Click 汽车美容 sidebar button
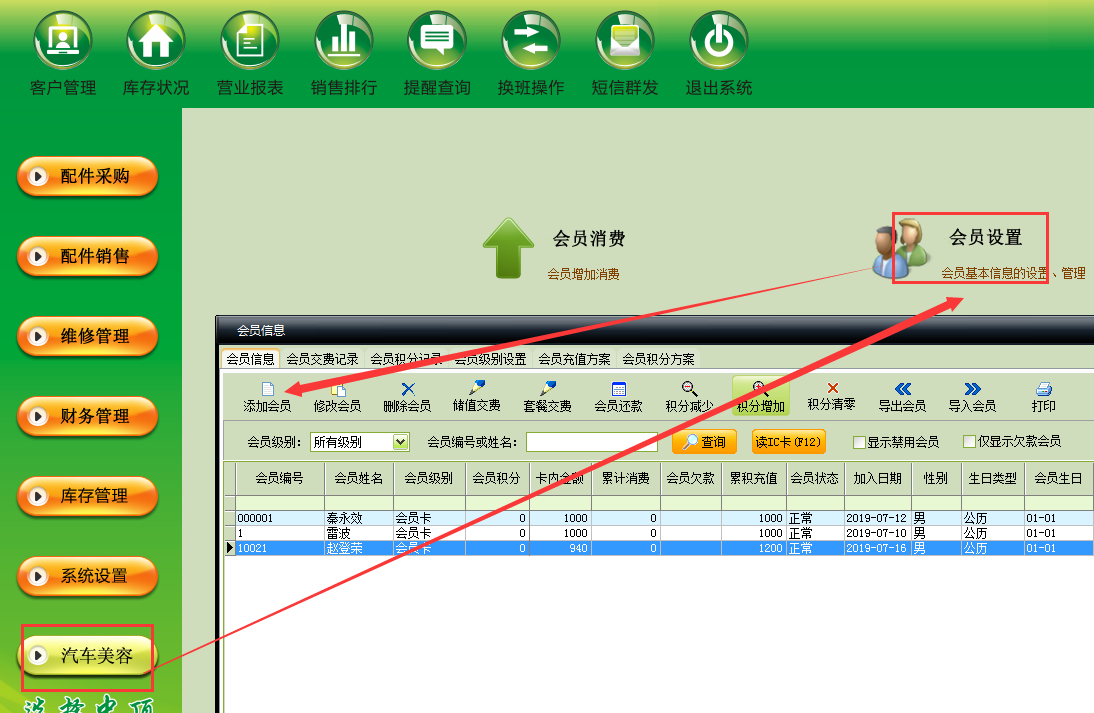 coord(87,656)
